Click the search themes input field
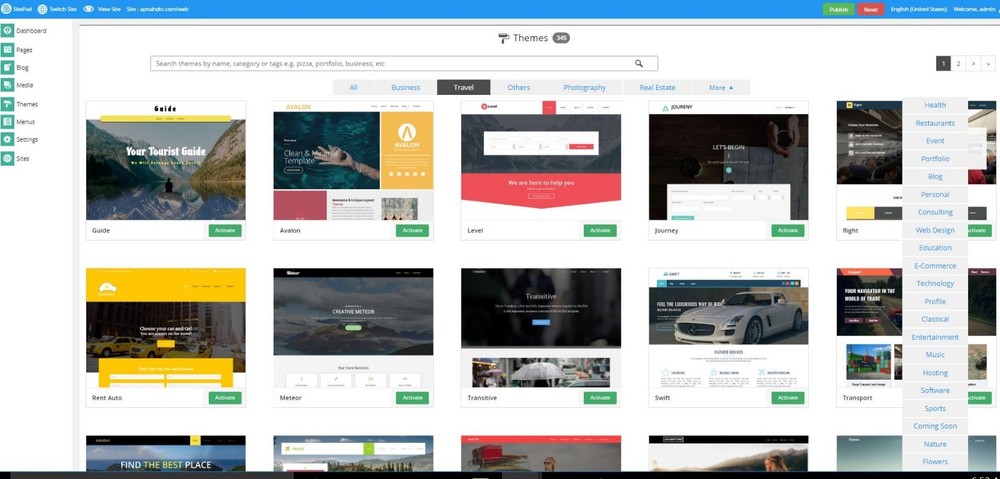Image resolution: width=1000 pixels, height=479 pixels. (x=404, y=63)
